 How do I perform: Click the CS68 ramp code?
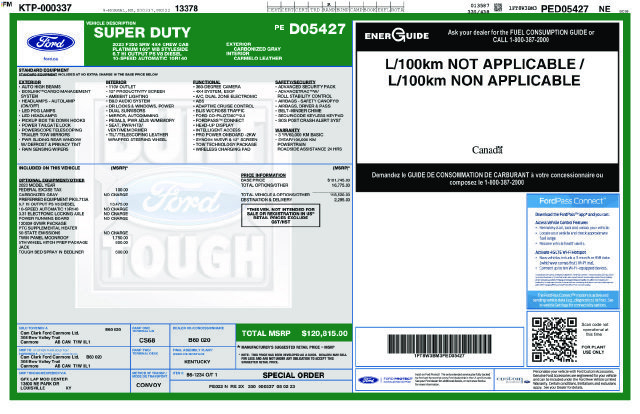147,340
